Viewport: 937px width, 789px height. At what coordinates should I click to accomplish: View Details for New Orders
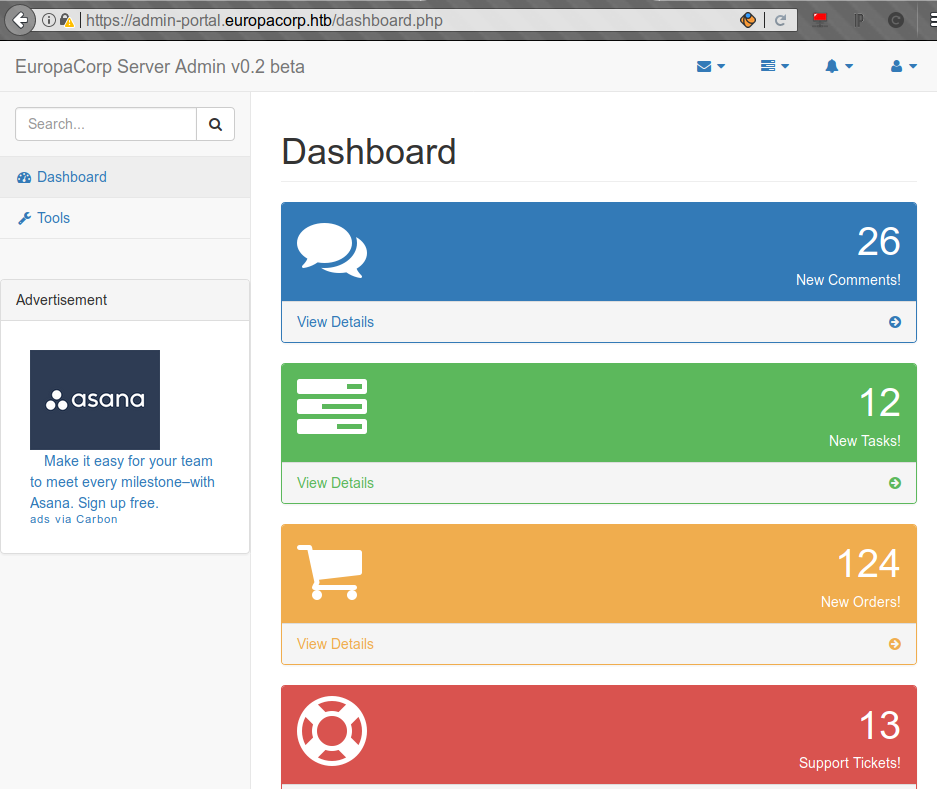point(335,644)
